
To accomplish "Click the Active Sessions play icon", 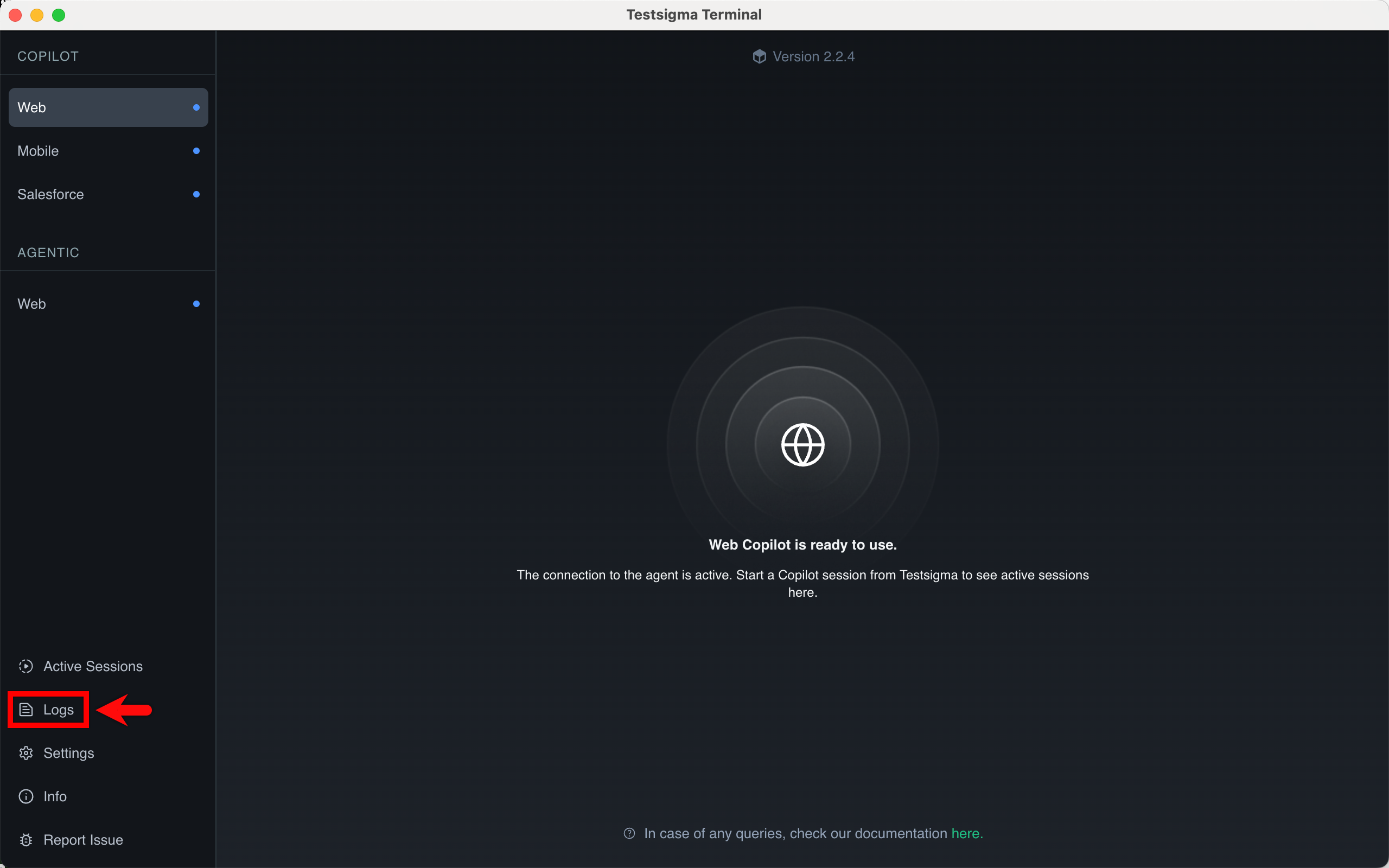I will [26, 666].
